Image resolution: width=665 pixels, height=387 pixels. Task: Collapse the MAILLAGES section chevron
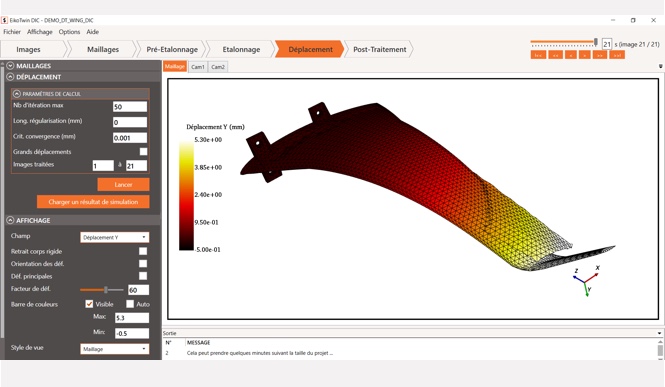(x=11, y=66)
